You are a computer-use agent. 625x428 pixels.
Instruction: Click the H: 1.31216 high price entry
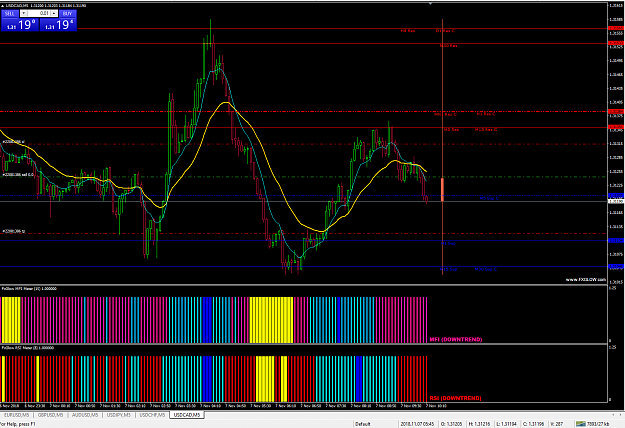(479, 424)
